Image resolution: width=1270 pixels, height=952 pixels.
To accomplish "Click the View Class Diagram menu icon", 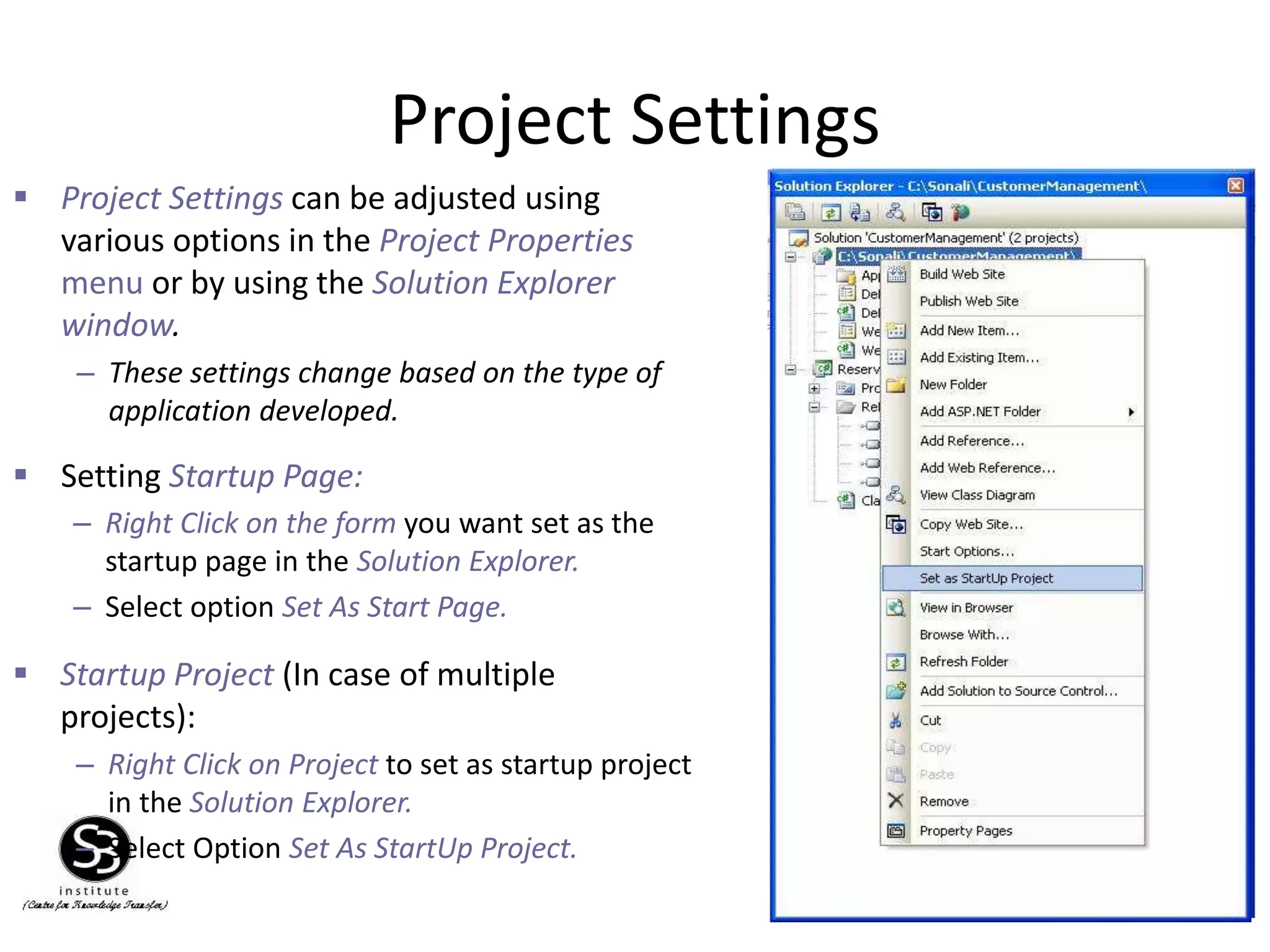I will 896,495.
